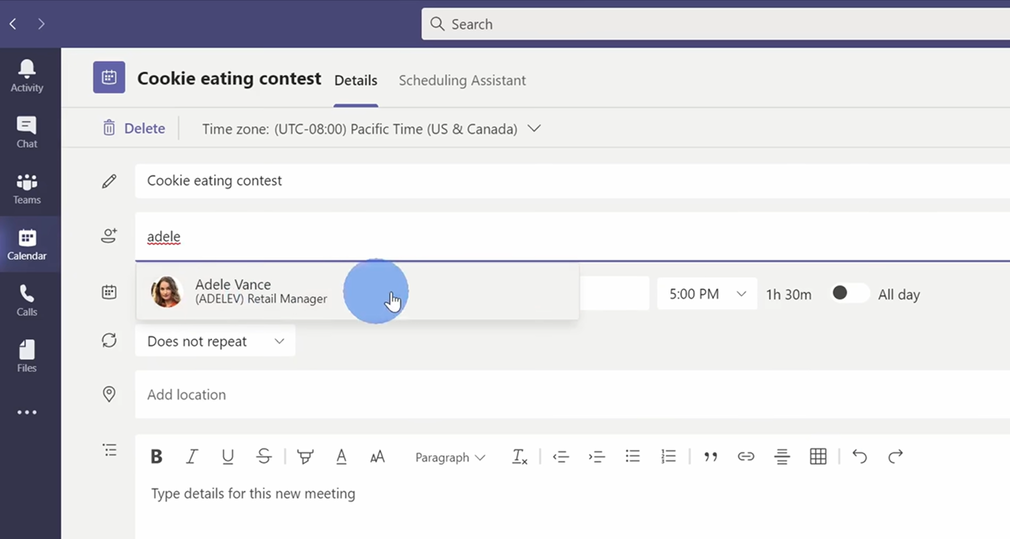Click the Search box
The height and width of the screenshot is (539, 1010).
click(x=715, y=24)
